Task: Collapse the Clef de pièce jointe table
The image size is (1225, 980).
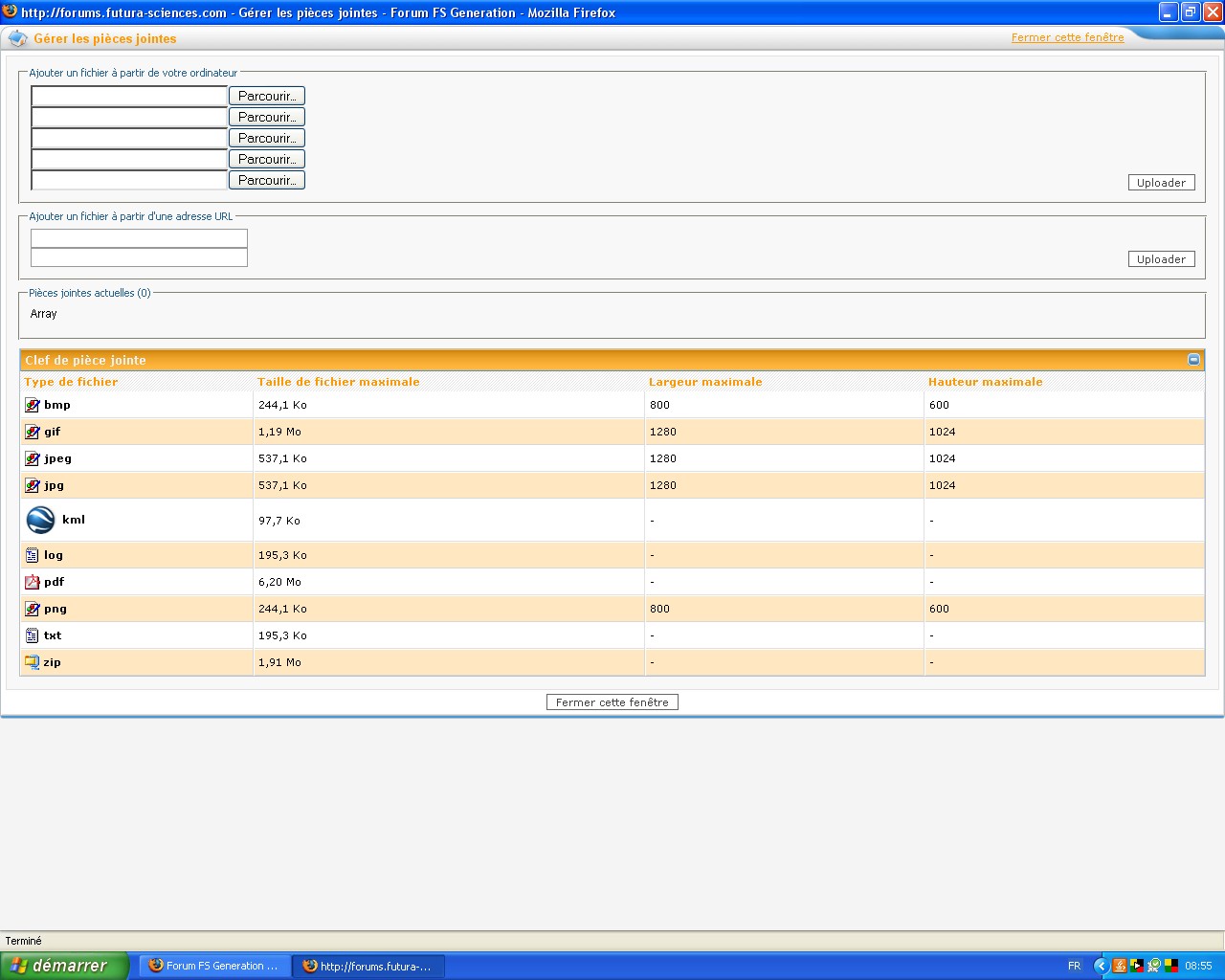Action: (1193, 360)
